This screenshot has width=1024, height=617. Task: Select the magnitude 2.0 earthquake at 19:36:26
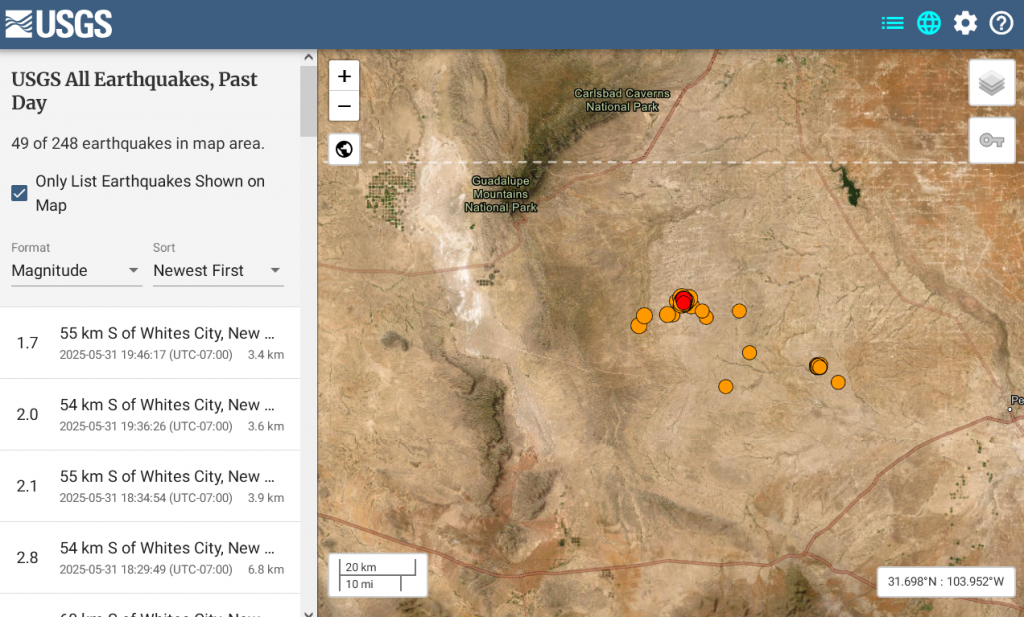tap(150, 415)
